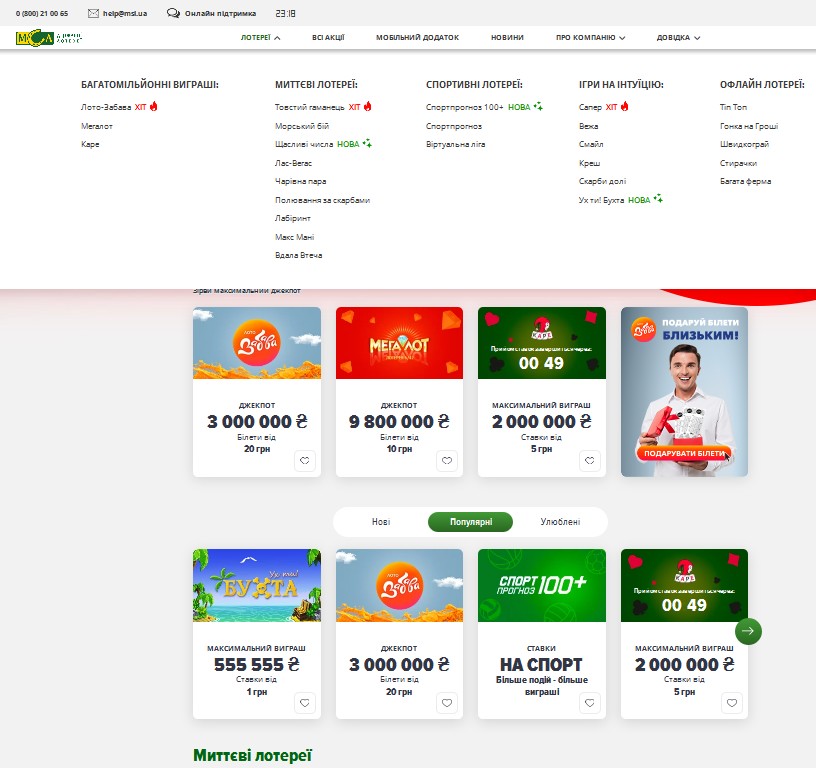Click the online support chat icon
816x768 pixels.
pyautogui.click(x=173, y=14)
